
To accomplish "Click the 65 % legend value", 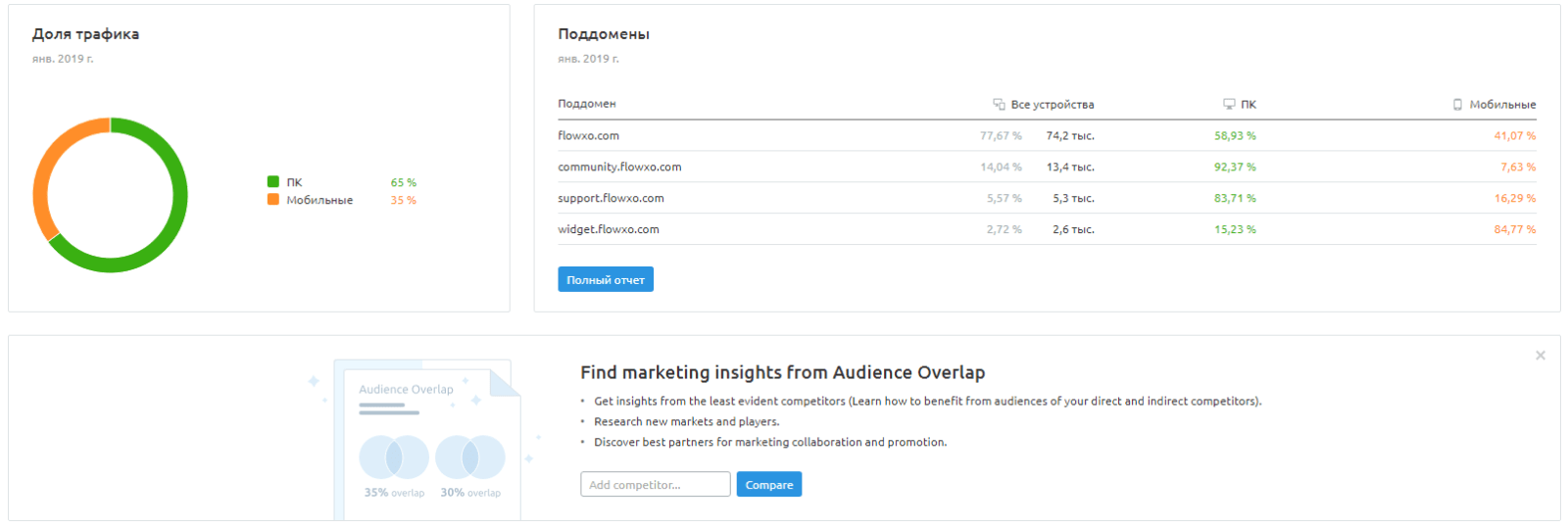I will point(403,182).
